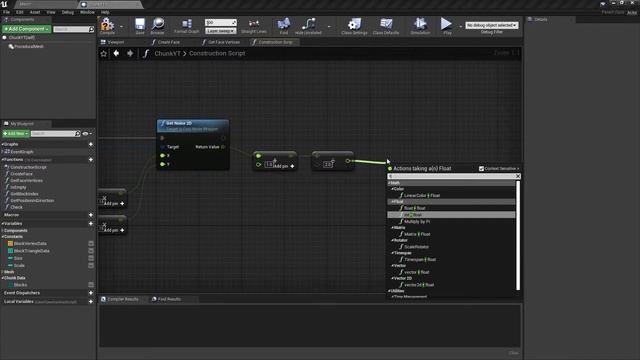This screenshot has width=640, height=360.
Task: Add a new graph with the Graphs plus icon
Action: tap(91, 144)
